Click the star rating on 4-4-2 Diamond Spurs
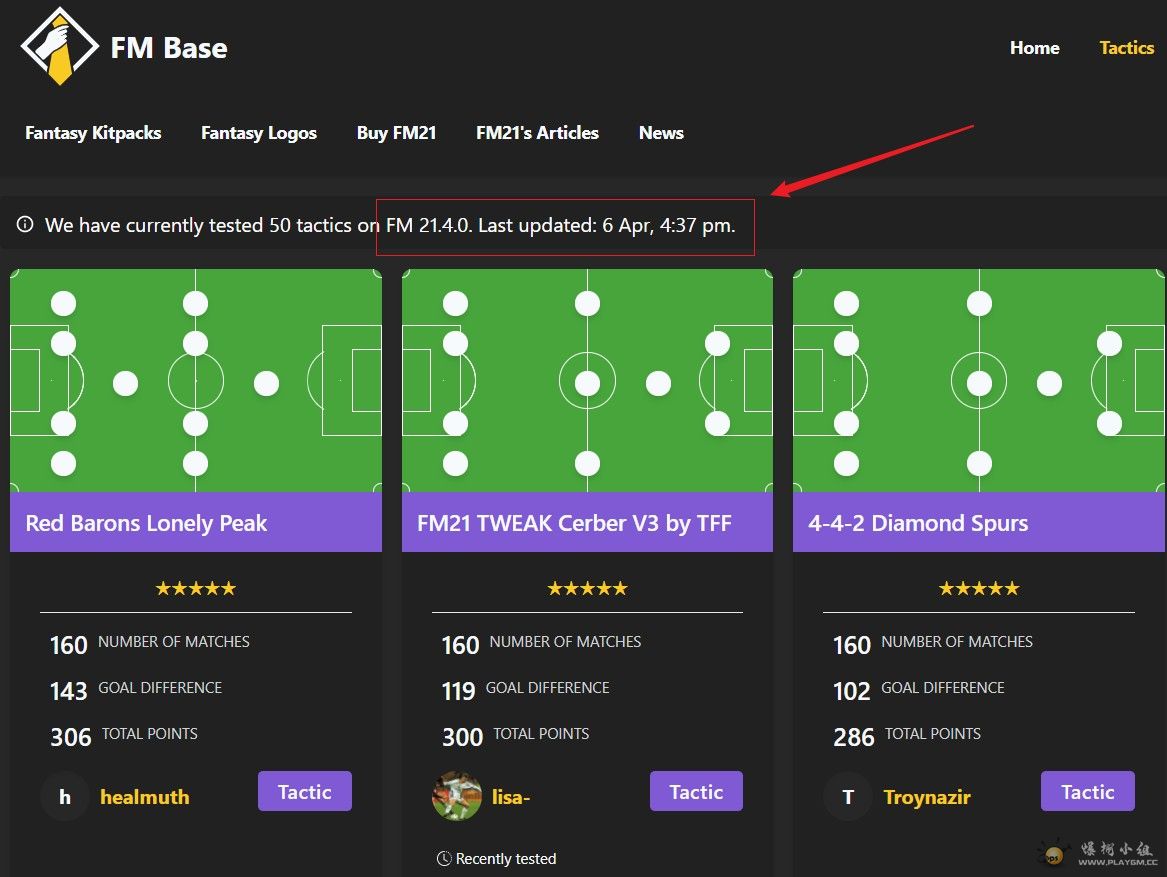1167x877 pixels. (979, 588)
